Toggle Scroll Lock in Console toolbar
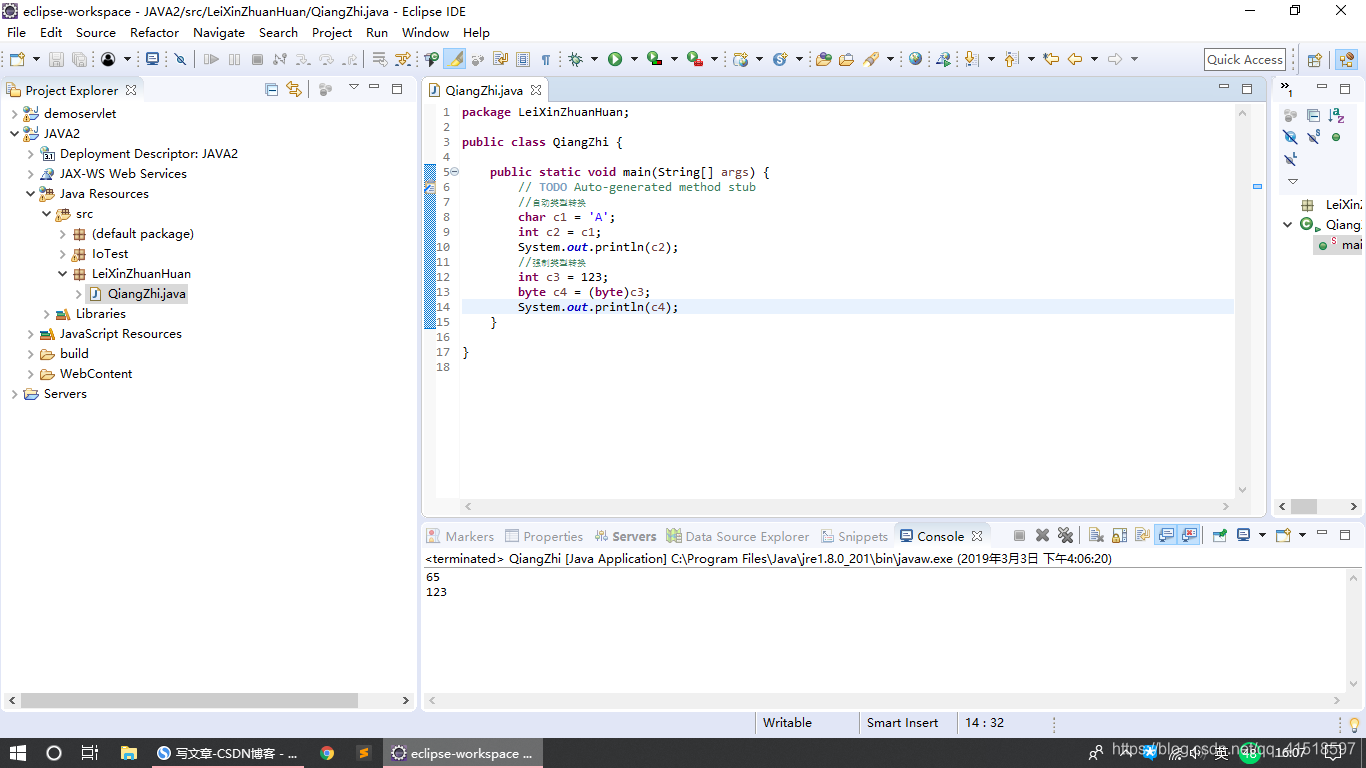Image resolution: width=1366 pixels, height=768 pixels. tap(1119, 536)
